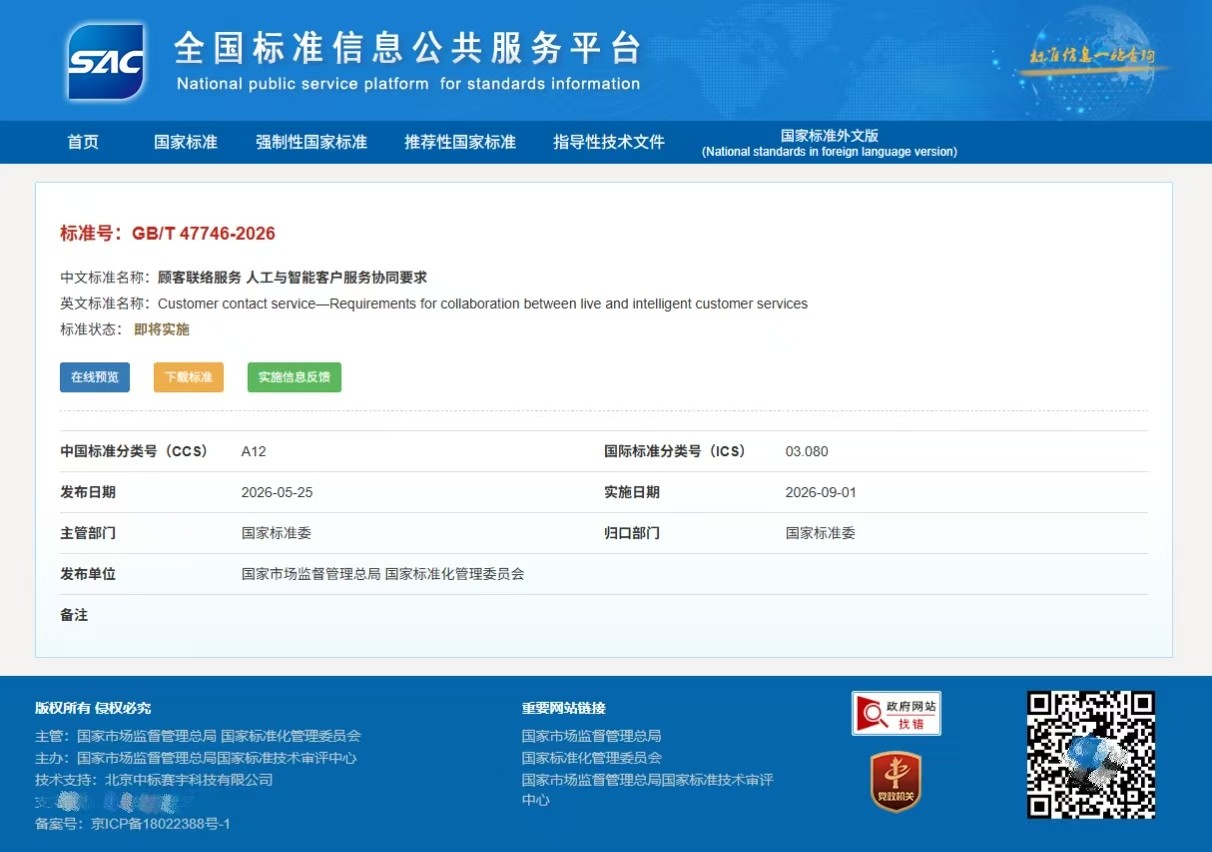
Task: Click the status value 即将实施
Action: pyautogui.click(x=162, y=329)
